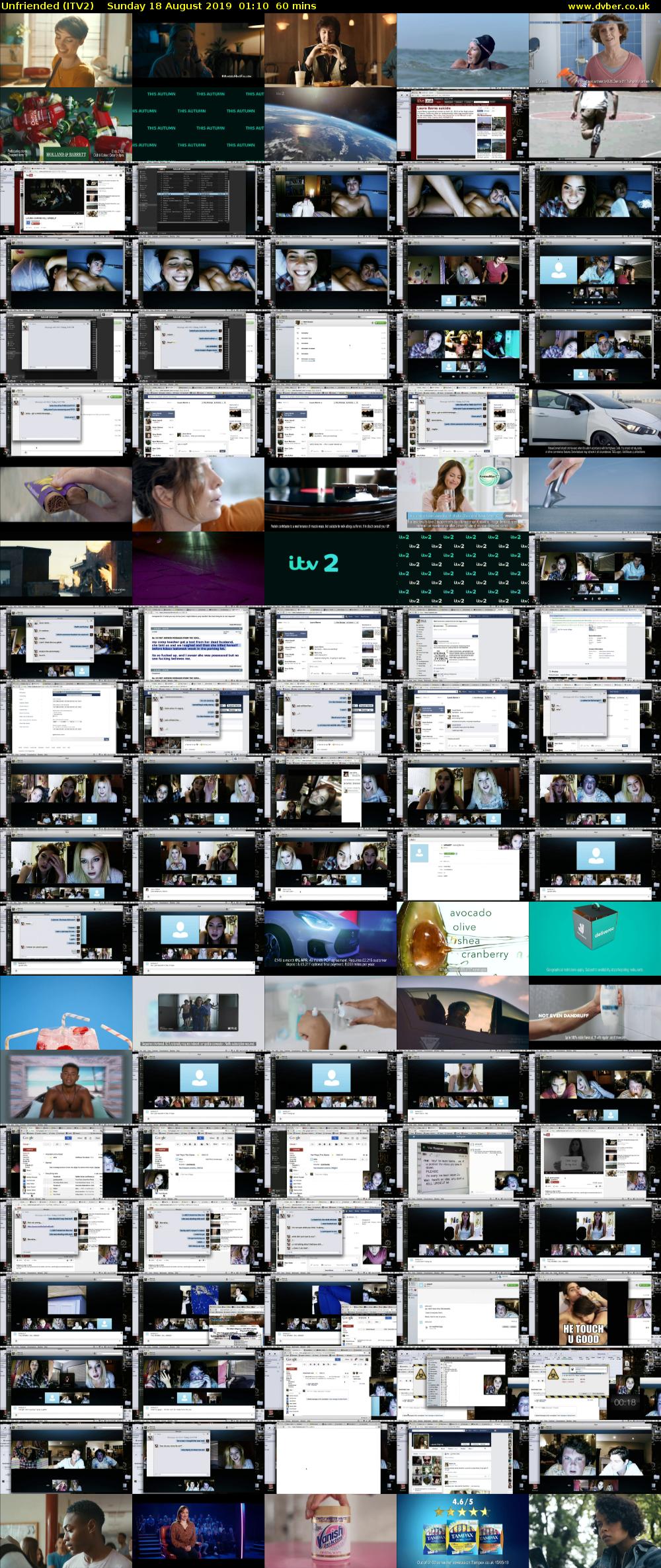Open the deliveroo teal box thumbnail
Screen dimensions: 661x1568
(x=595, y=939)
